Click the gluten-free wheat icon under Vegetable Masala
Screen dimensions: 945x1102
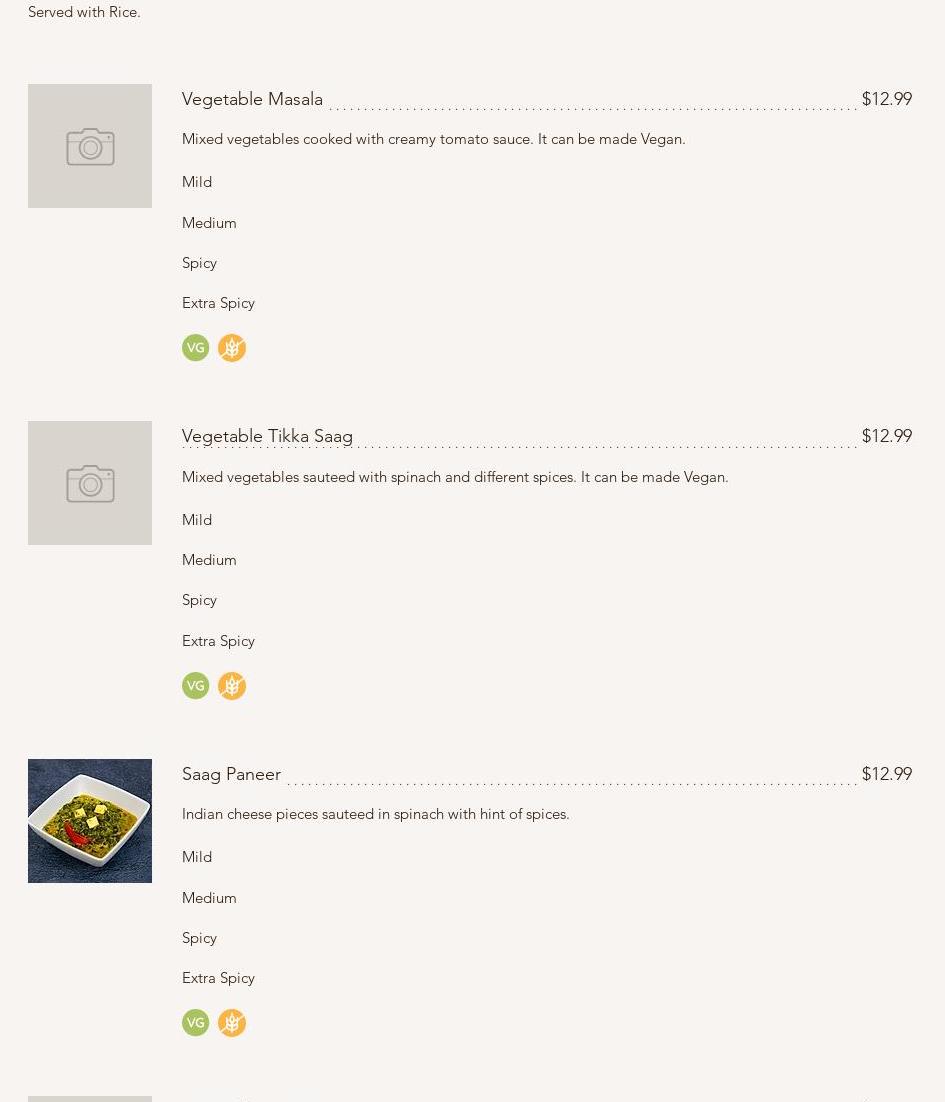(x=232, y=348)
